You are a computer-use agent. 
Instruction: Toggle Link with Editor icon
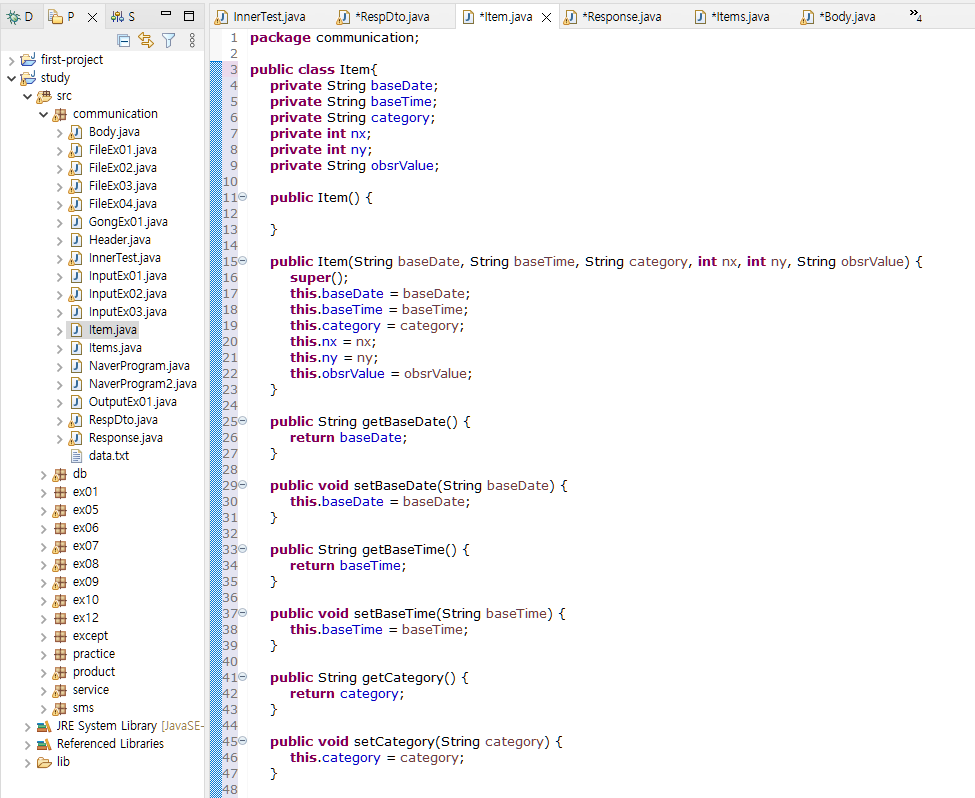click(x=146, y=40)
